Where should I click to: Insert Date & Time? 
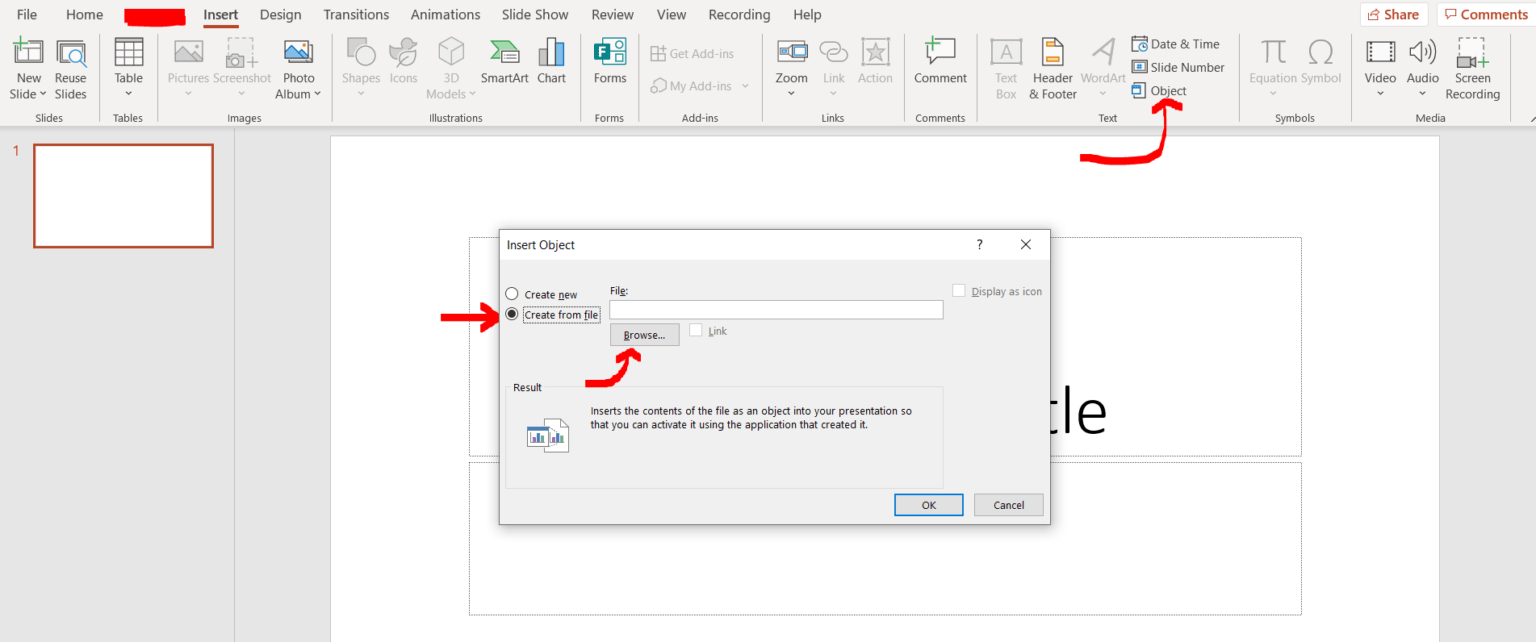point(1177,43)
